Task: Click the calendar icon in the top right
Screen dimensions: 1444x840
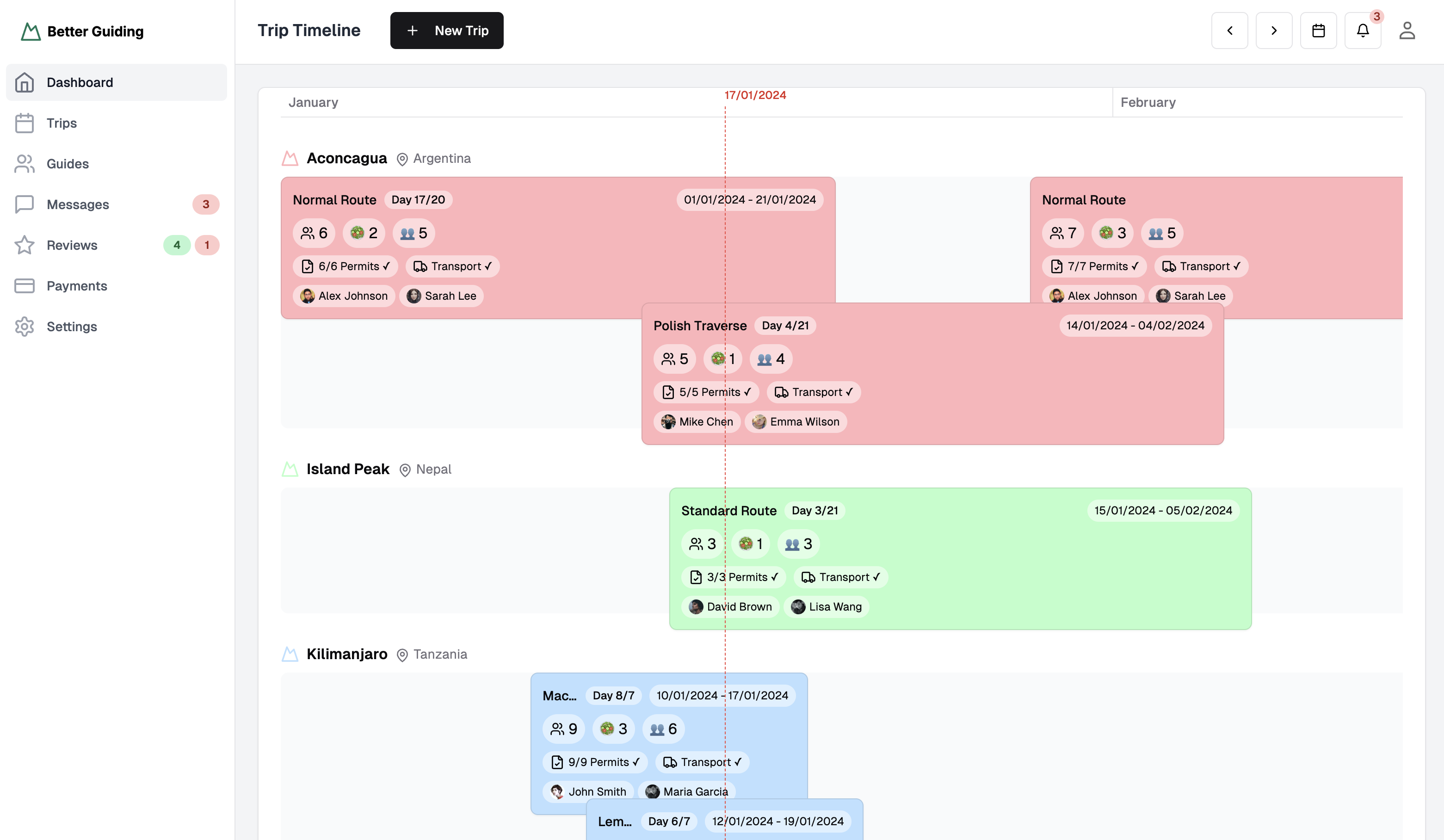Action: click(x=1318, y=30)
